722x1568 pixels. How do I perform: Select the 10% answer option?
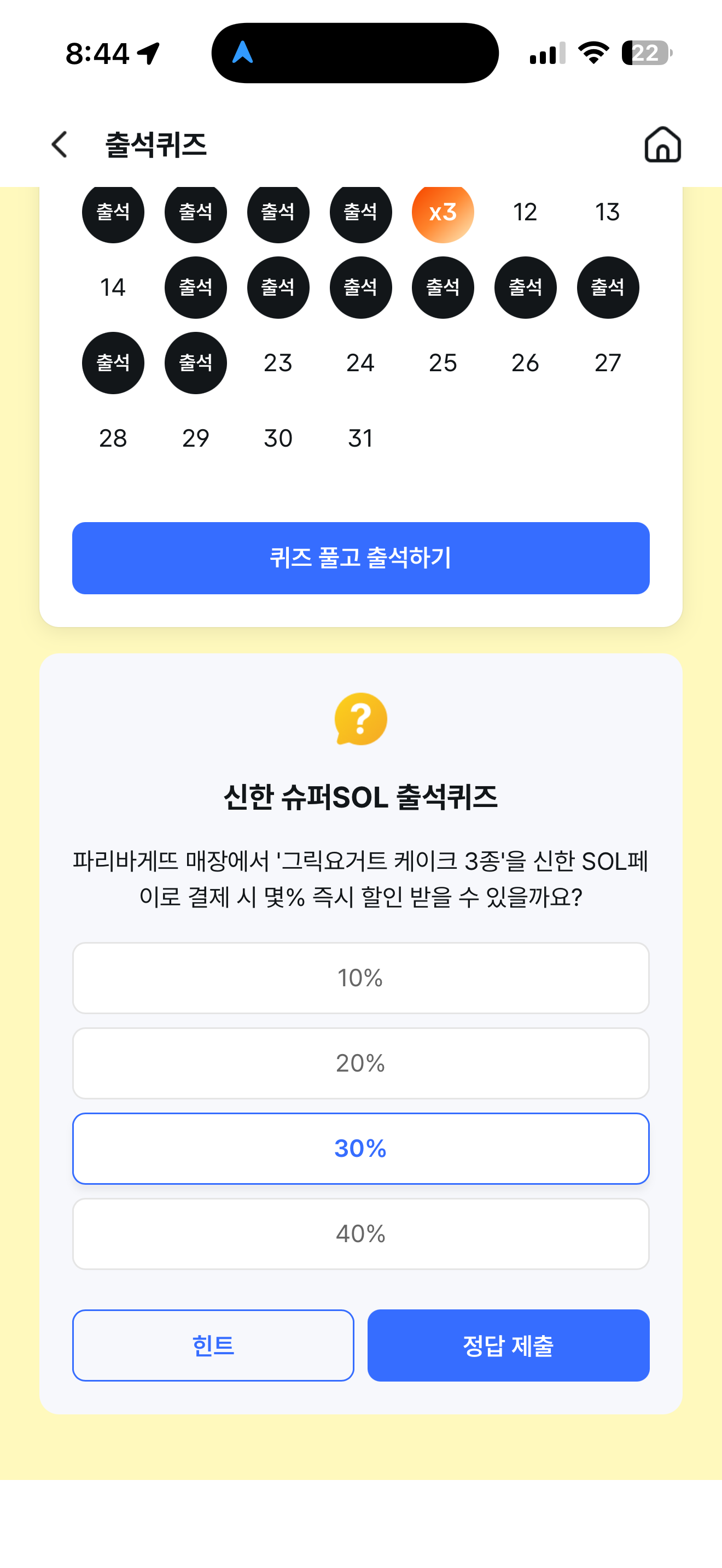[x=361, y=978]
